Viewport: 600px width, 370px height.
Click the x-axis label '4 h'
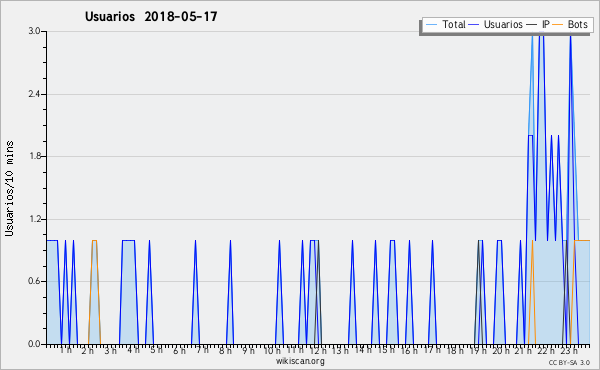[x=134, y=350]
